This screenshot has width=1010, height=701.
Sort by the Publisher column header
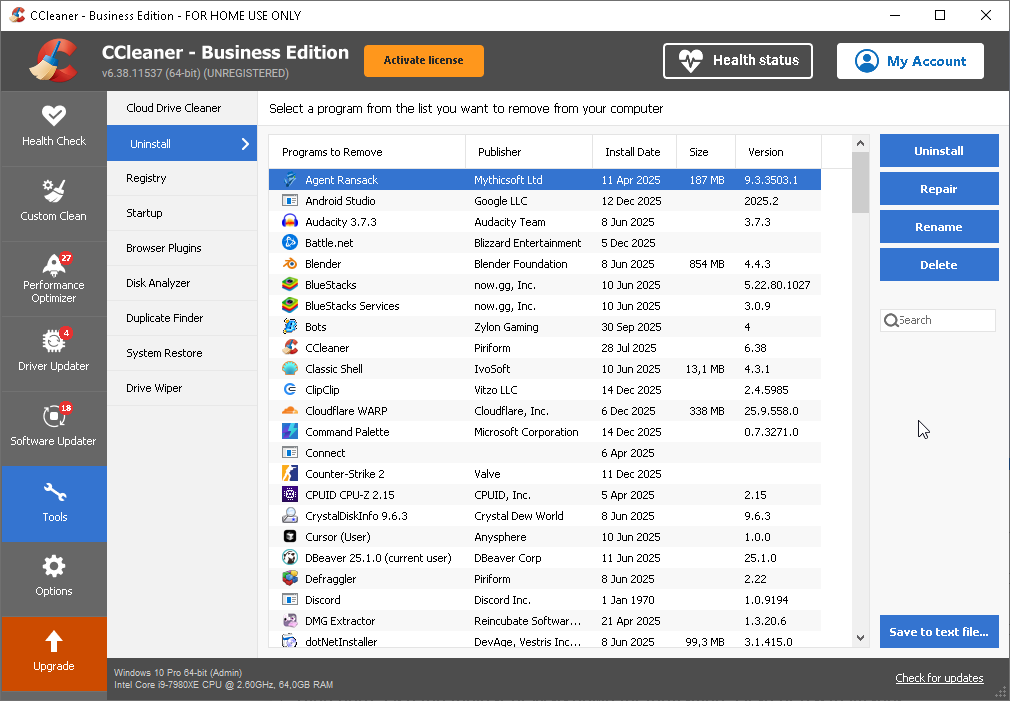click(x=500, y=152)
